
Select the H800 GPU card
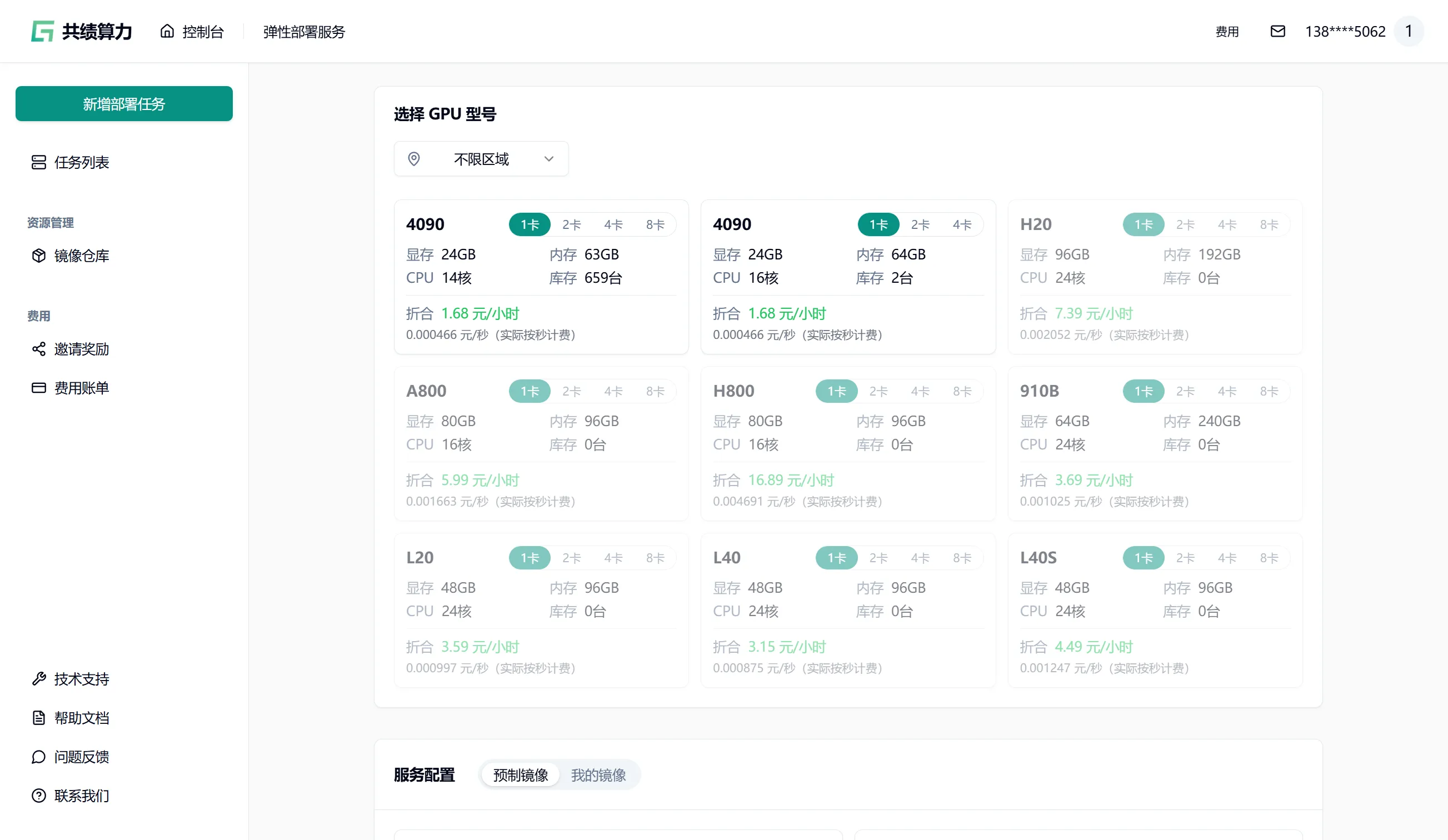(x=847, y=443)
